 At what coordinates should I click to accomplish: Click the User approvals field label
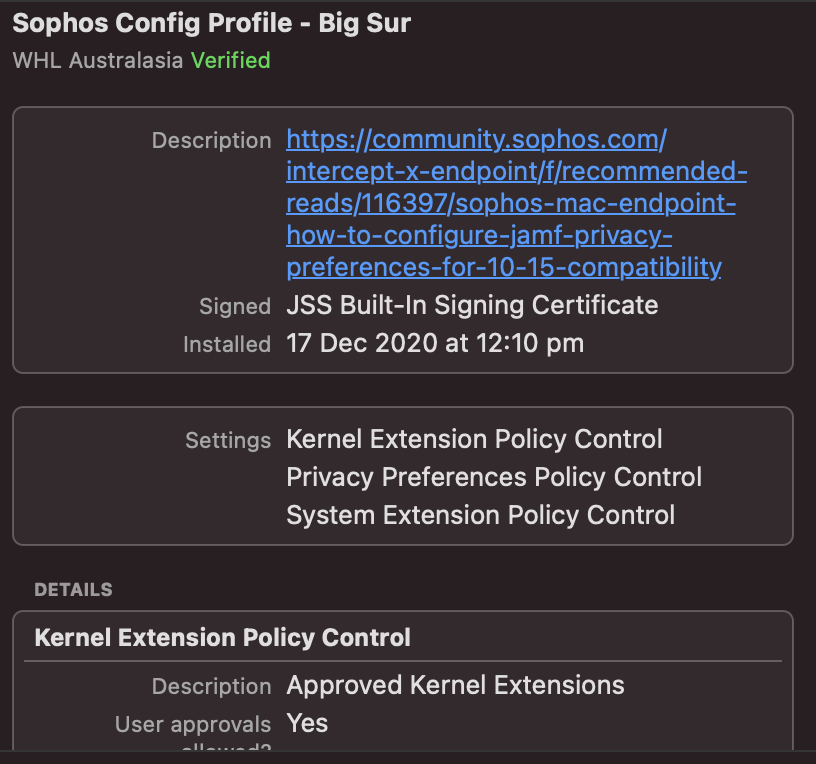[x=193, y=724]
